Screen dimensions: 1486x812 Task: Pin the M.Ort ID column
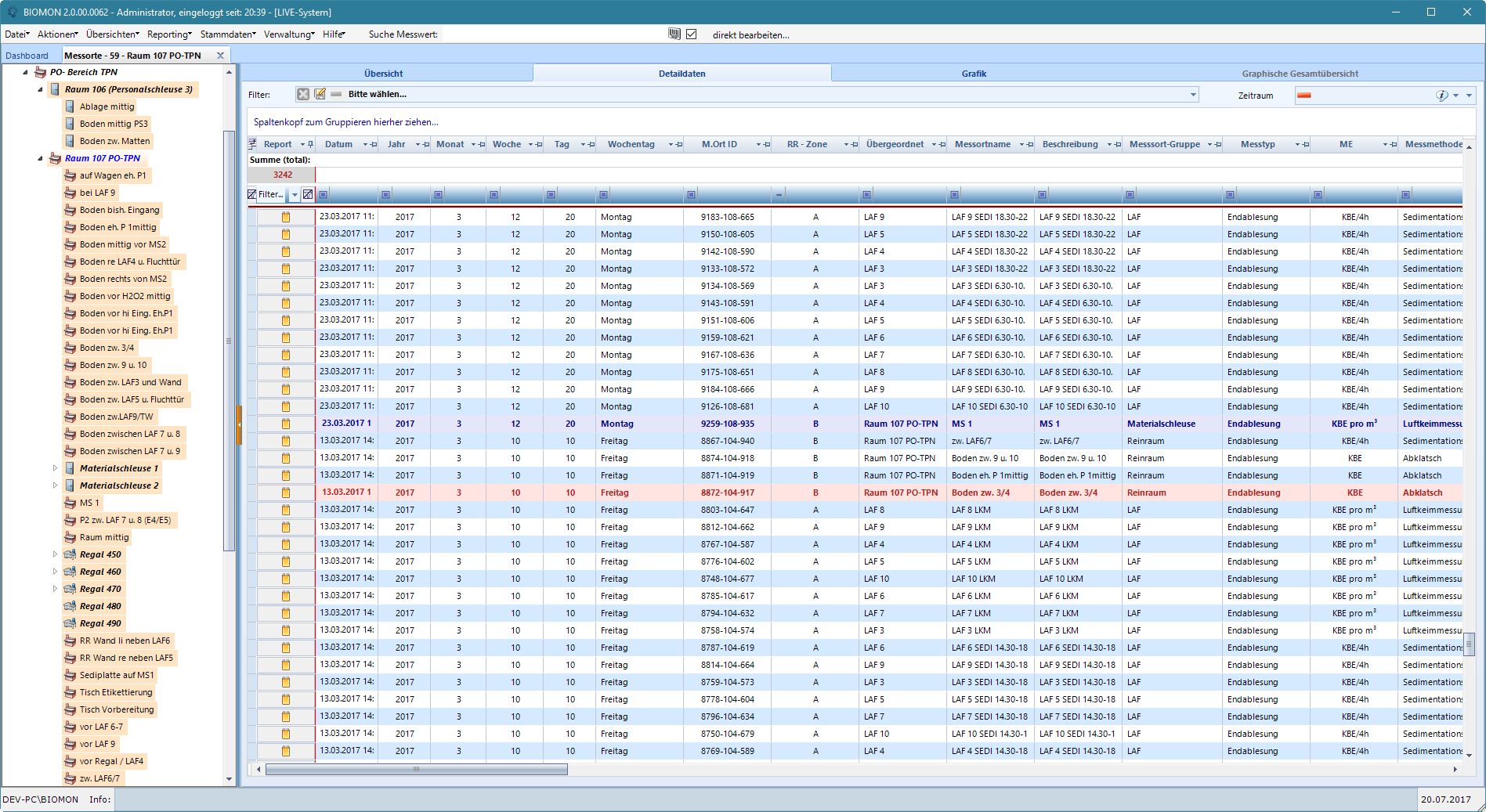[767, 144]
